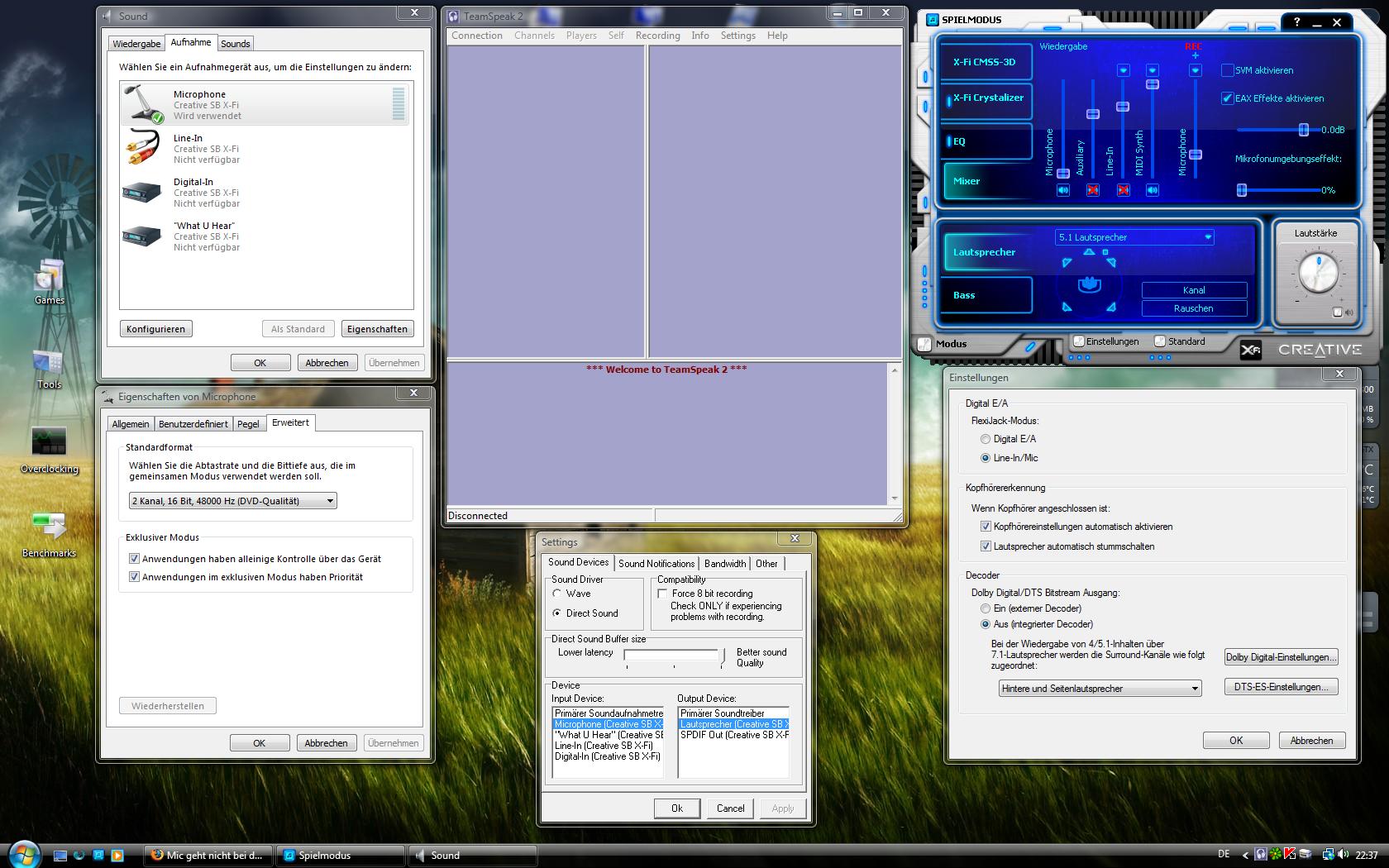Enable the SVM aktivieren checkbox
The image size is (1389, 868).
(x=1228, y=70)
